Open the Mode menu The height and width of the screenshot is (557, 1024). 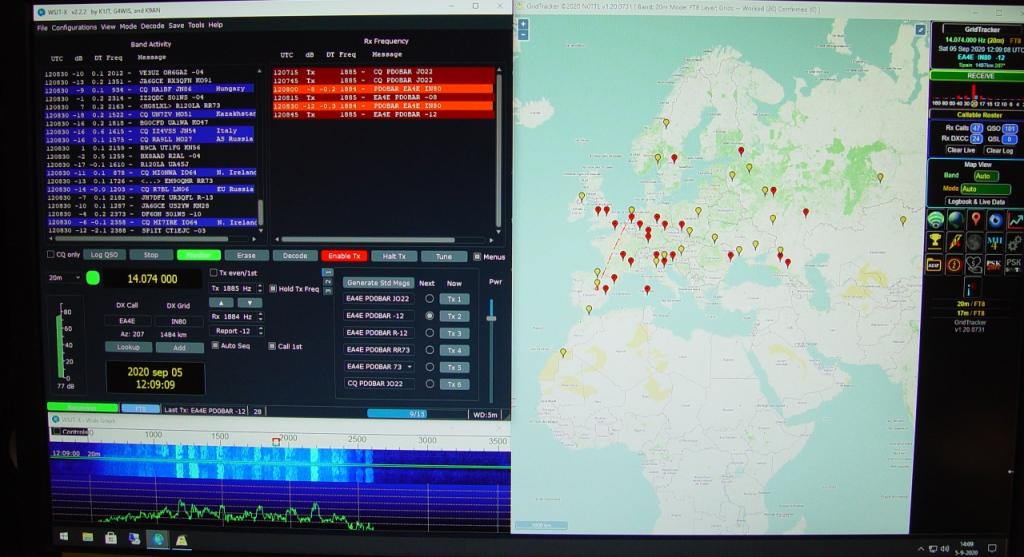(128, 26)
